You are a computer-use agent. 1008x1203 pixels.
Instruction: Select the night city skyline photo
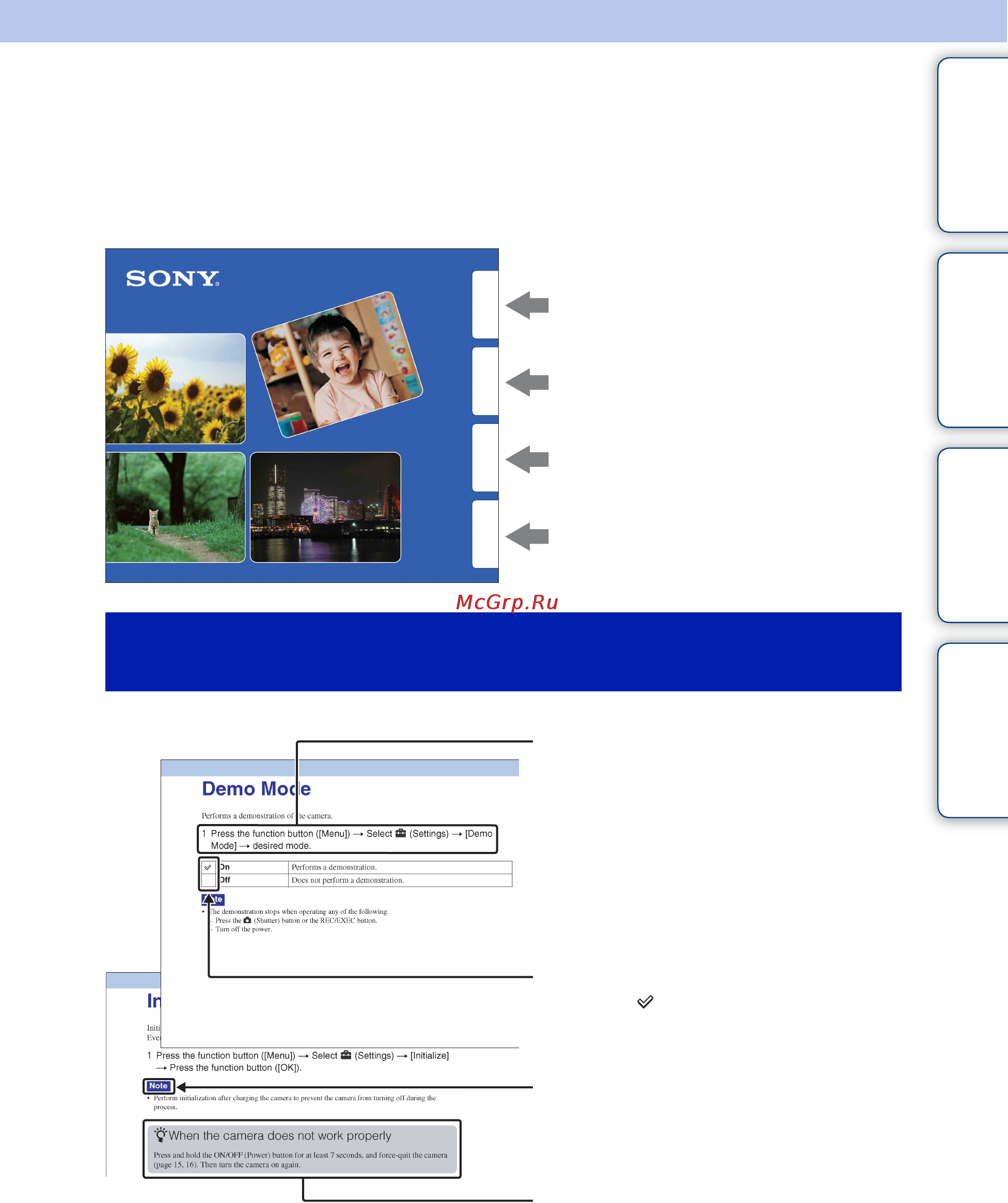325,508
